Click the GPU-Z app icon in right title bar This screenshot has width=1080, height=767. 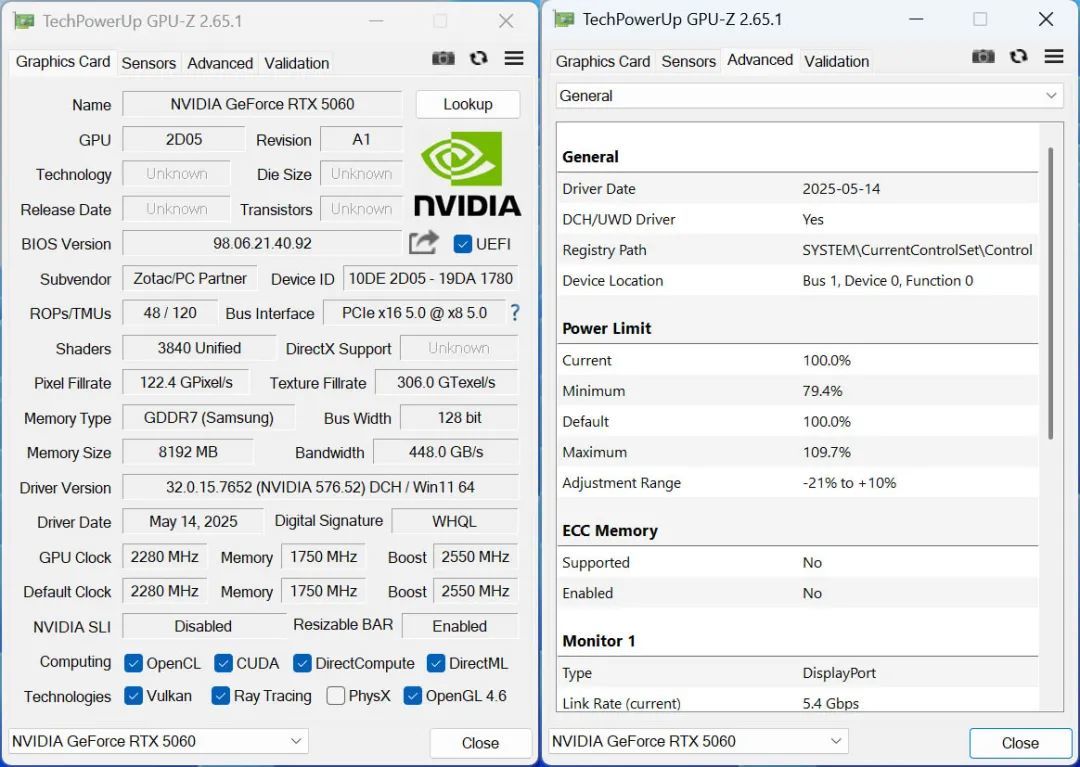pos(564,19)
